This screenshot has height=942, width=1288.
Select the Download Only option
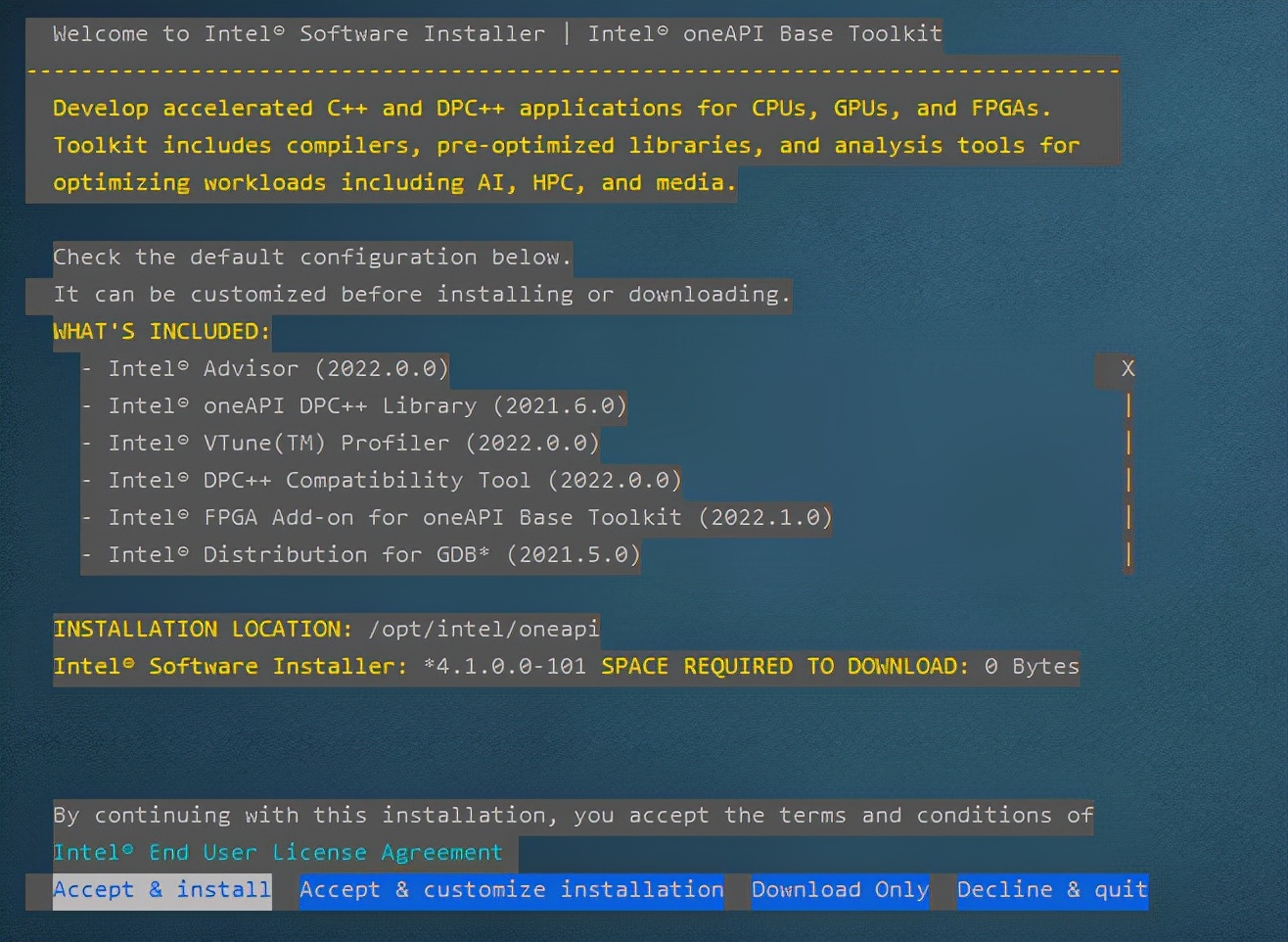point(840,890)
